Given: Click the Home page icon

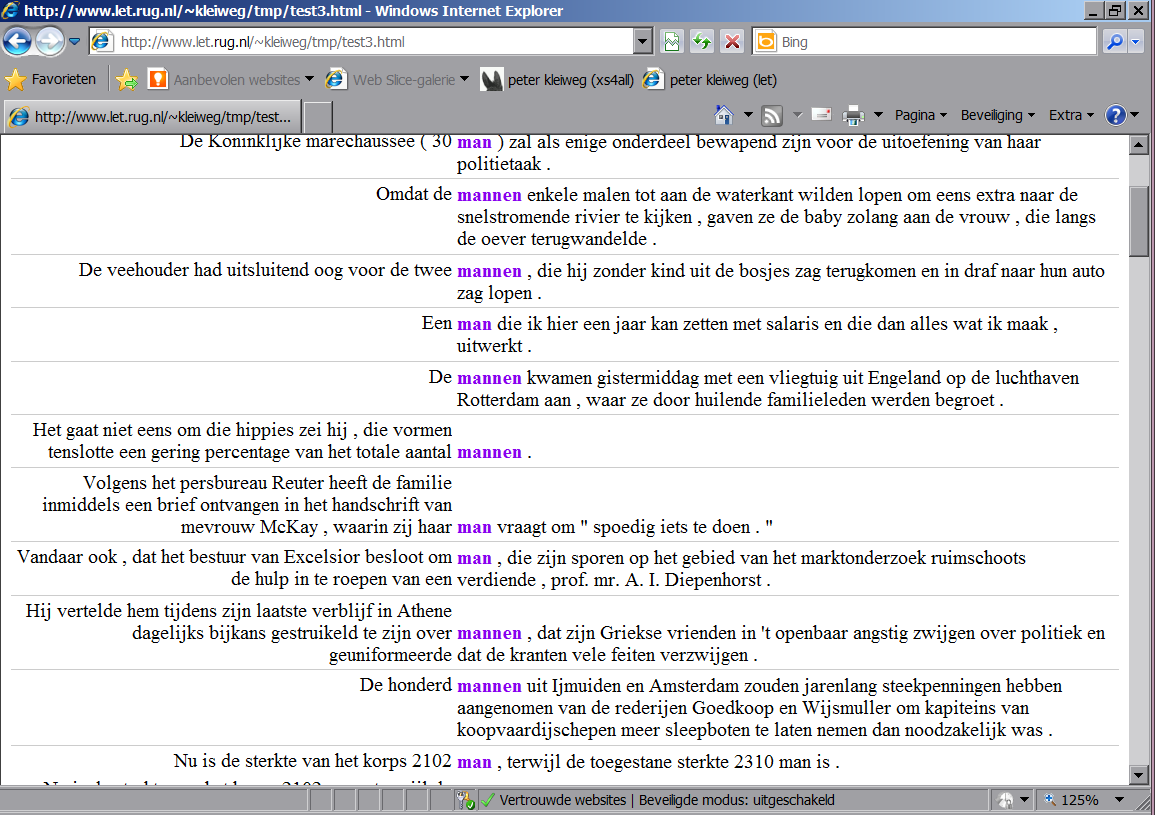Looking at the screenshot, I should tap(724, 115).
